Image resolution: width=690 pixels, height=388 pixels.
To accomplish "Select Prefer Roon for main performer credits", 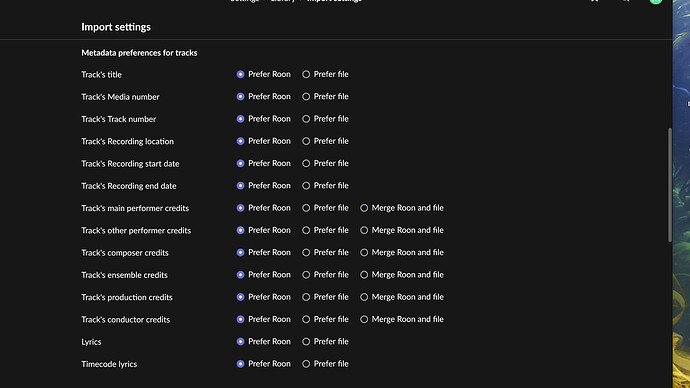I will [x=240, y=208].
